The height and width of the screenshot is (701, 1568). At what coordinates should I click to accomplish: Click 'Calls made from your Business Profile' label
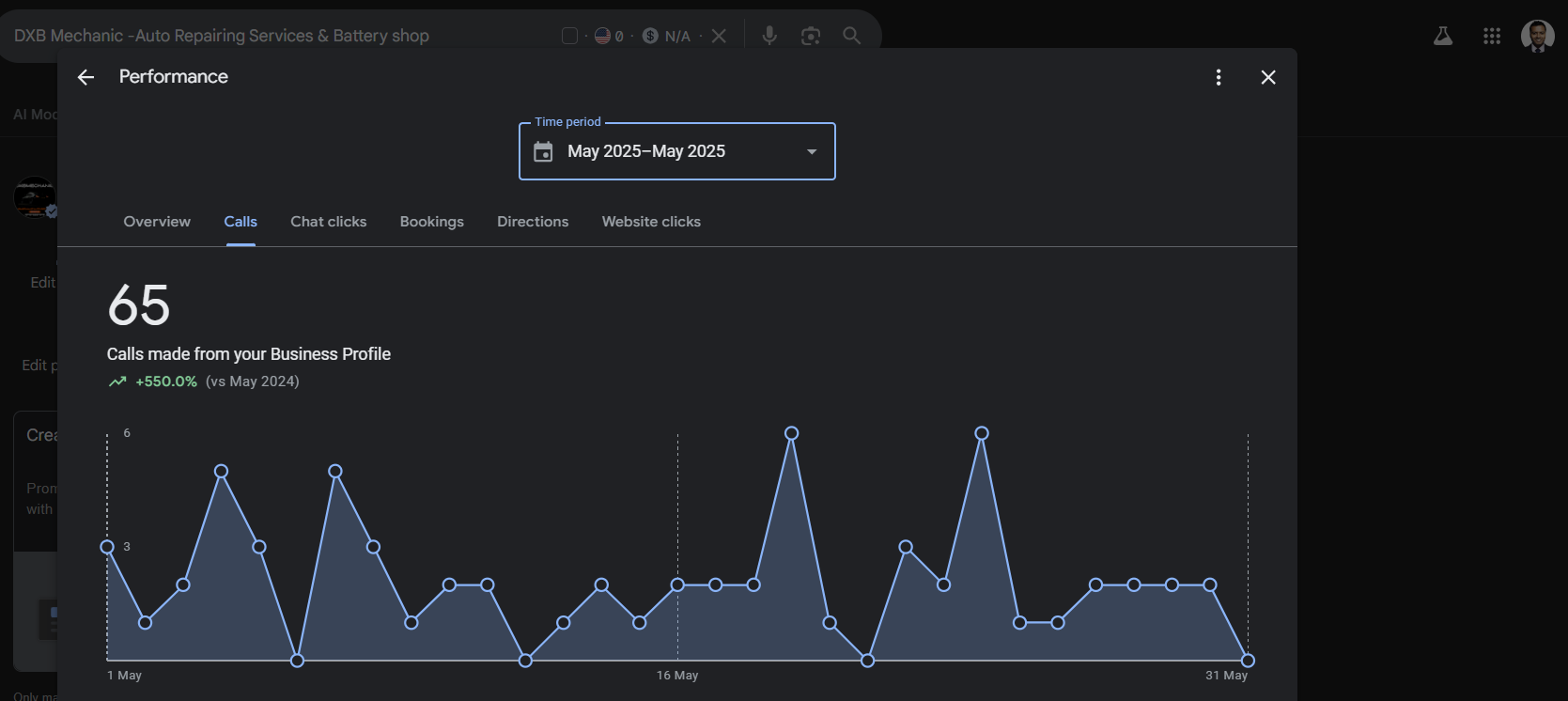click(249, 354)
